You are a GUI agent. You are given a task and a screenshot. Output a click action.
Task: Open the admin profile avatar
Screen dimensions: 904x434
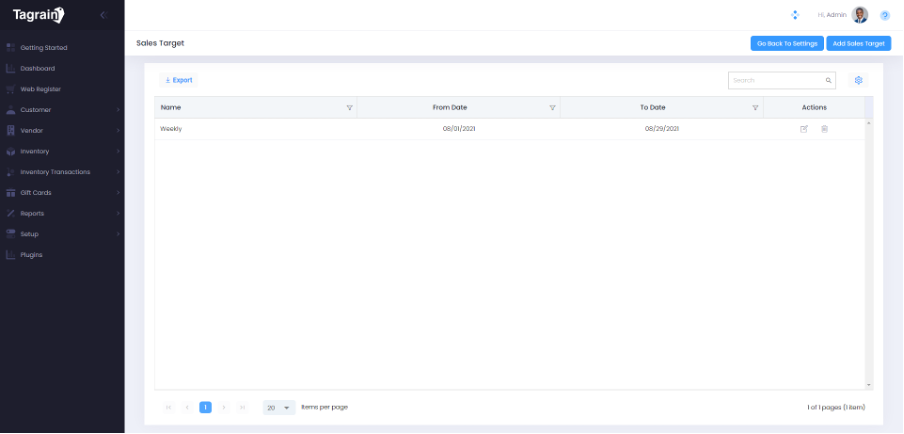(x=860, y=15)
